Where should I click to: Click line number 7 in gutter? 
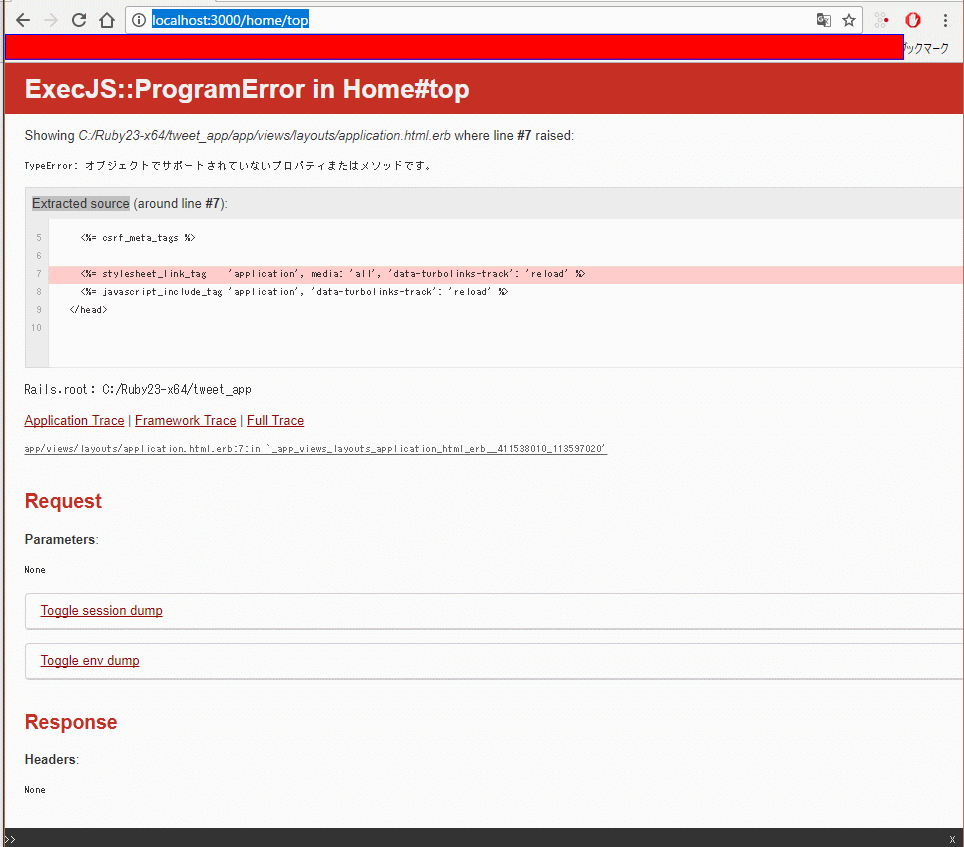(39, 274)
